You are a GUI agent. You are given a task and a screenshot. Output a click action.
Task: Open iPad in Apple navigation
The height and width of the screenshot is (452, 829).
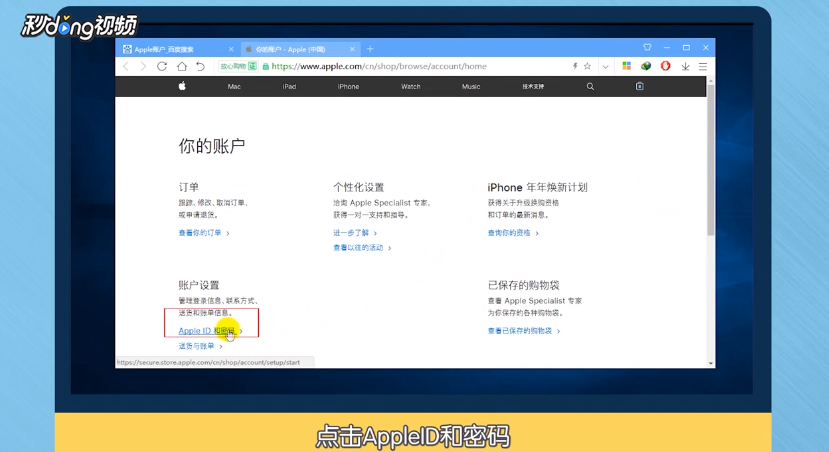pos(289,86)
